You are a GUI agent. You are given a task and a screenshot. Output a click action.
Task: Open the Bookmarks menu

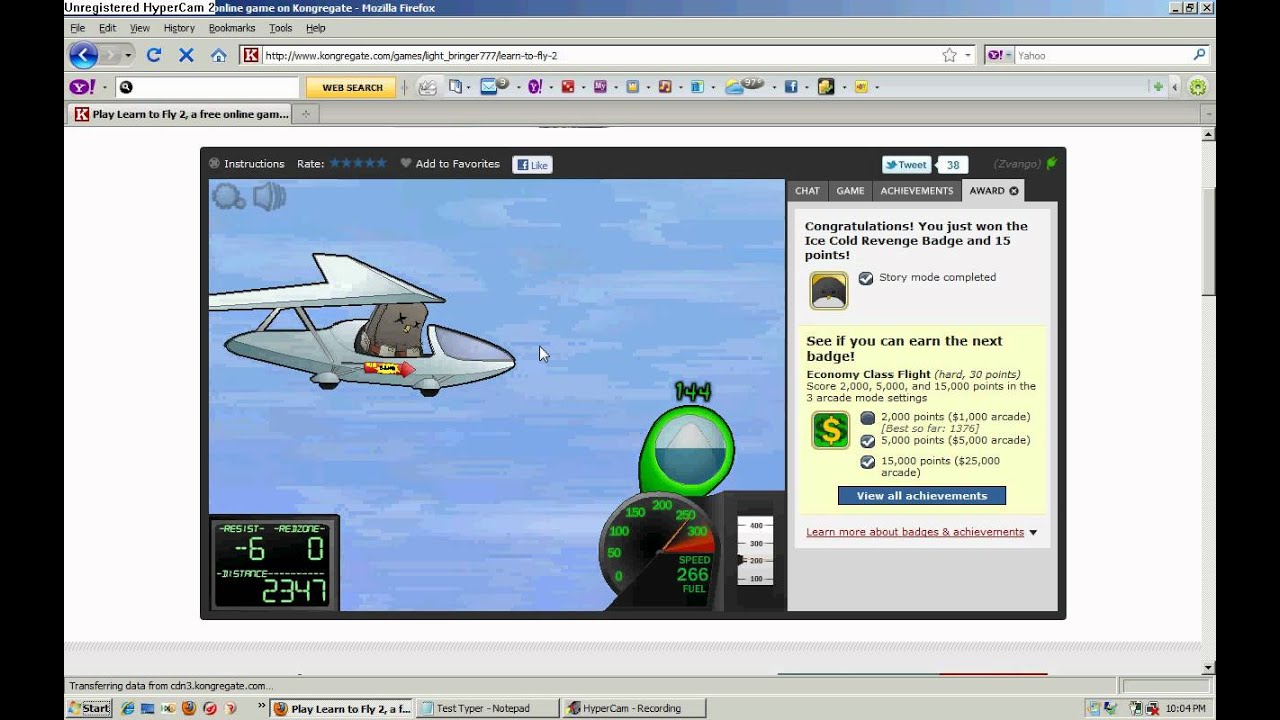[232, 28]
